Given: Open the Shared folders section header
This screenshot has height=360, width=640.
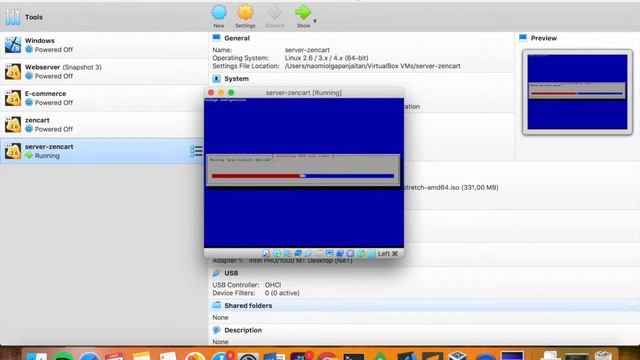Looking at the screenshot, I should 248,305.
